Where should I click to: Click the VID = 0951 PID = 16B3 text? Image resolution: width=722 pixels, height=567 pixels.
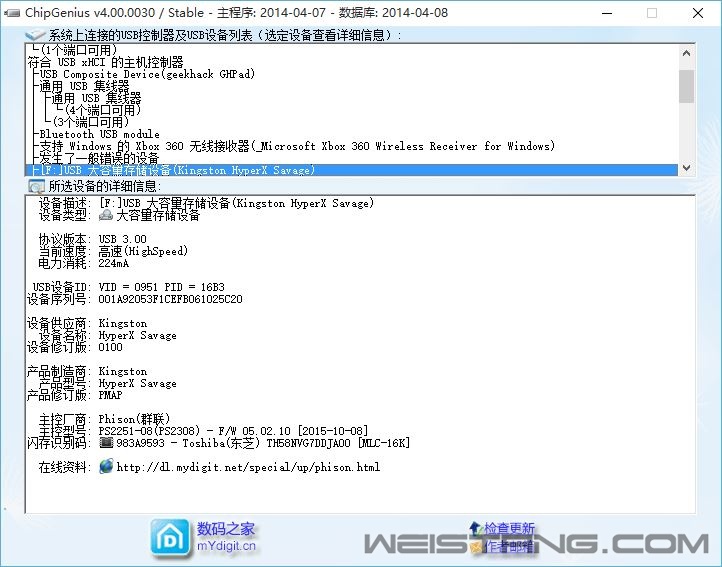pos(161,287)
